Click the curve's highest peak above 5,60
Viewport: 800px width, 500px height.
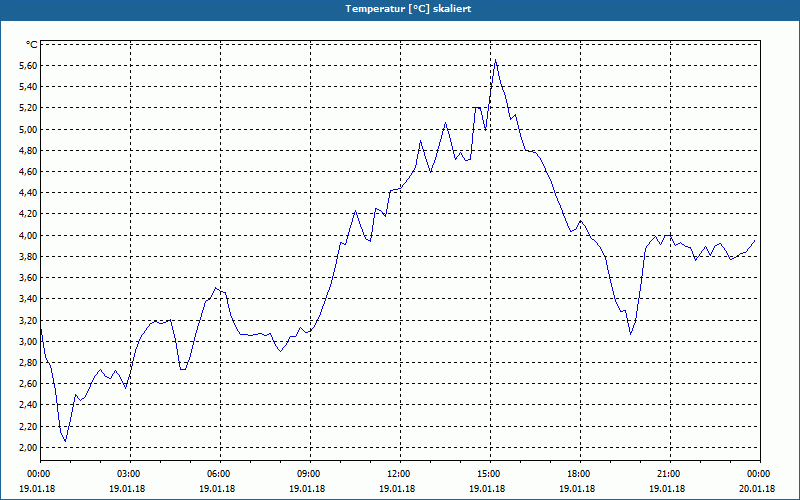(x=495, y=60)
